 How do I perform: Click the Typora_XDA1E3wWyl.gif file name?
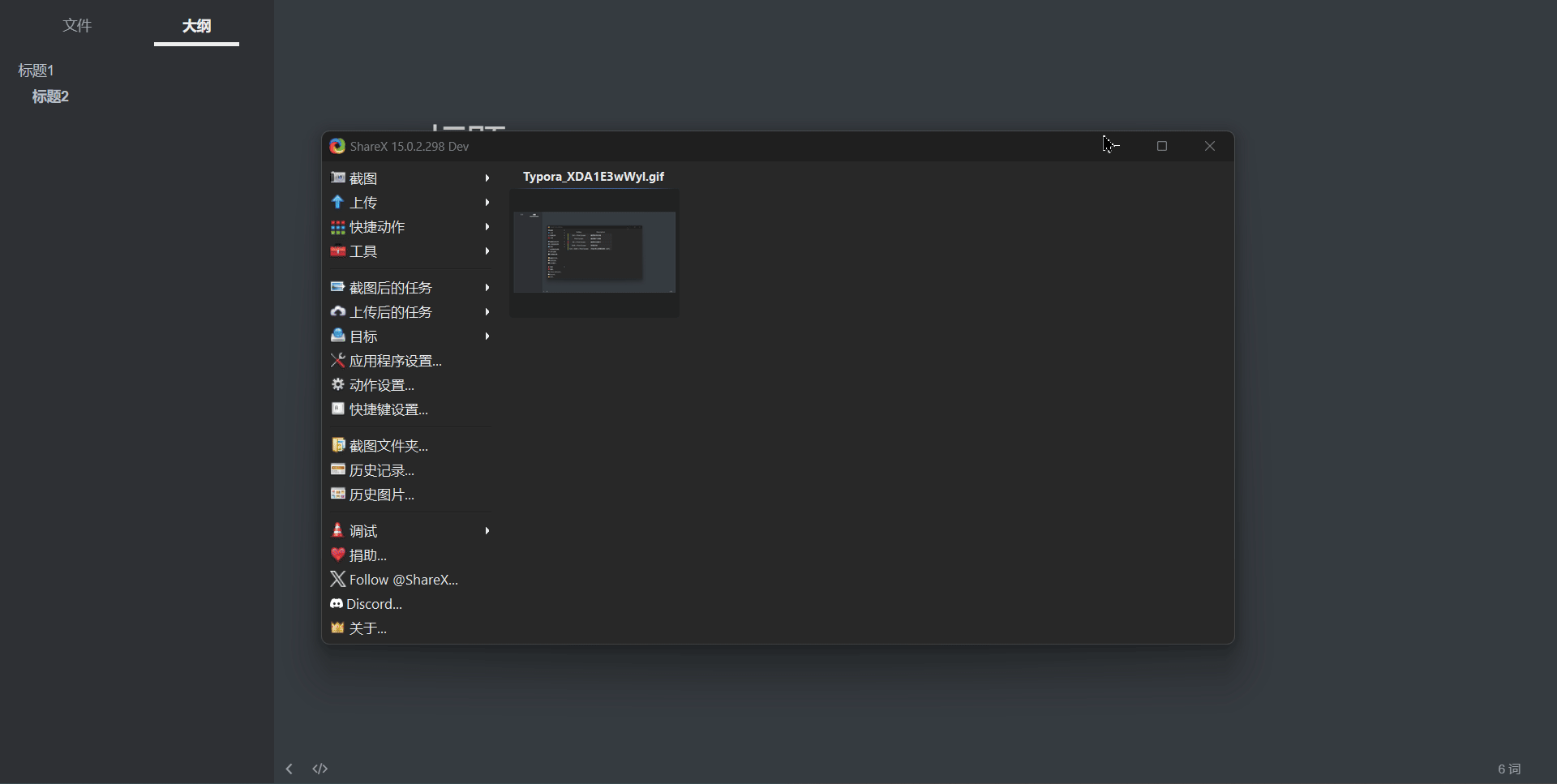click(594, 177)
